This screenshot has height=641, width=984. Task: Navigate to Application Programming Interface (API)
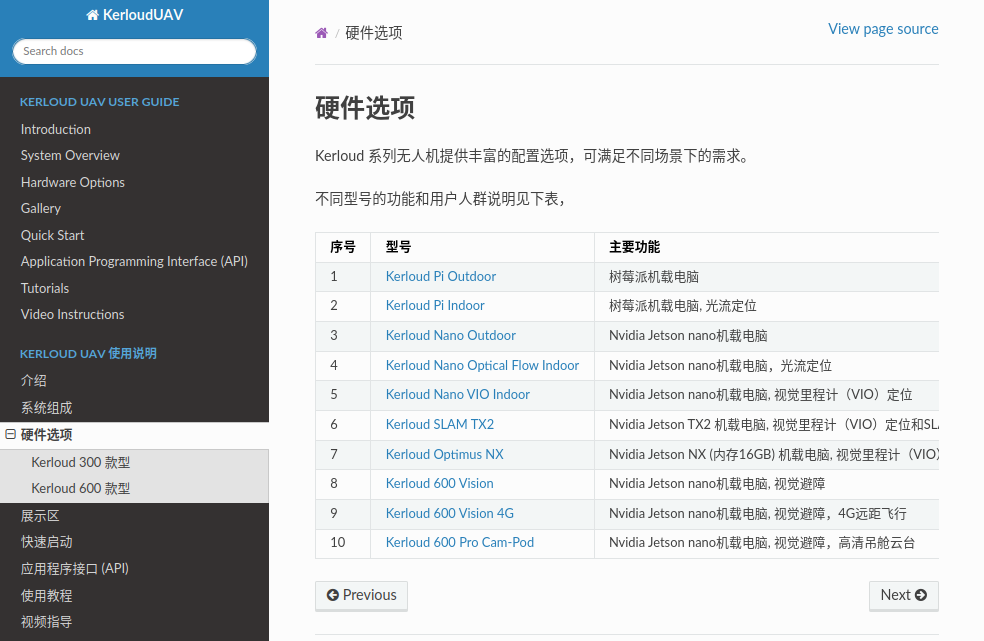point(134,262)
